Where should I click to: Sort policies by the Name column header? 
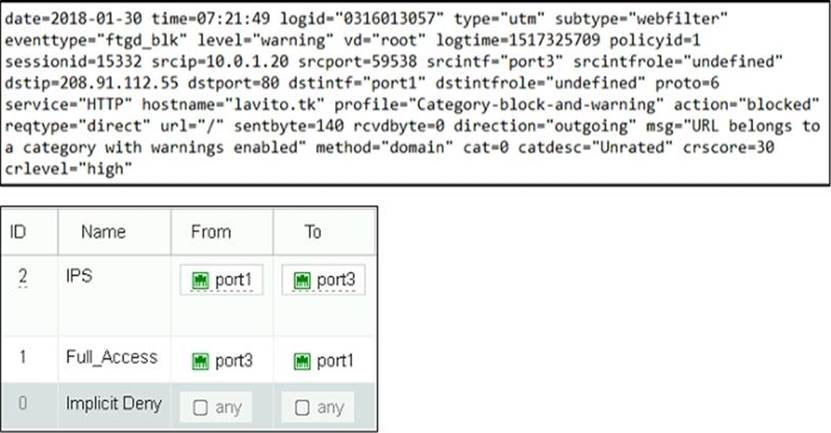[x=103, y=232]
